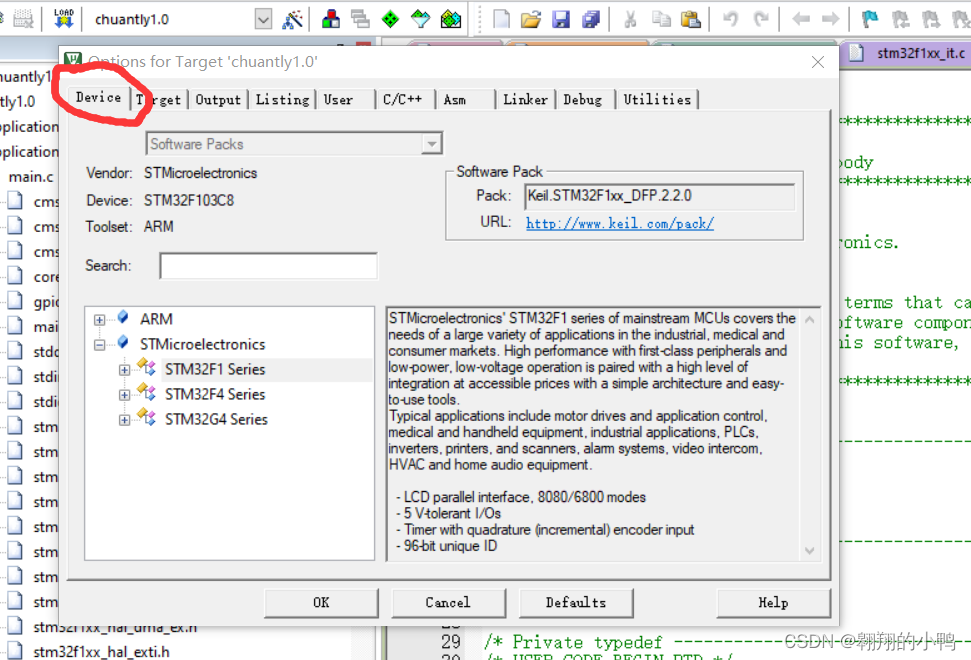
Task: Open the Linker tab
Action: pyautogui.click(x=525, y=100)
